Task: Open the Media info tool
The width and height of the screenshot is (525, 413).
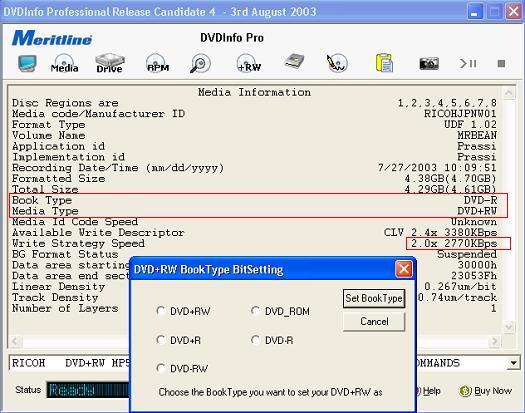Action: pyautogui.click(x=64, y=63)
